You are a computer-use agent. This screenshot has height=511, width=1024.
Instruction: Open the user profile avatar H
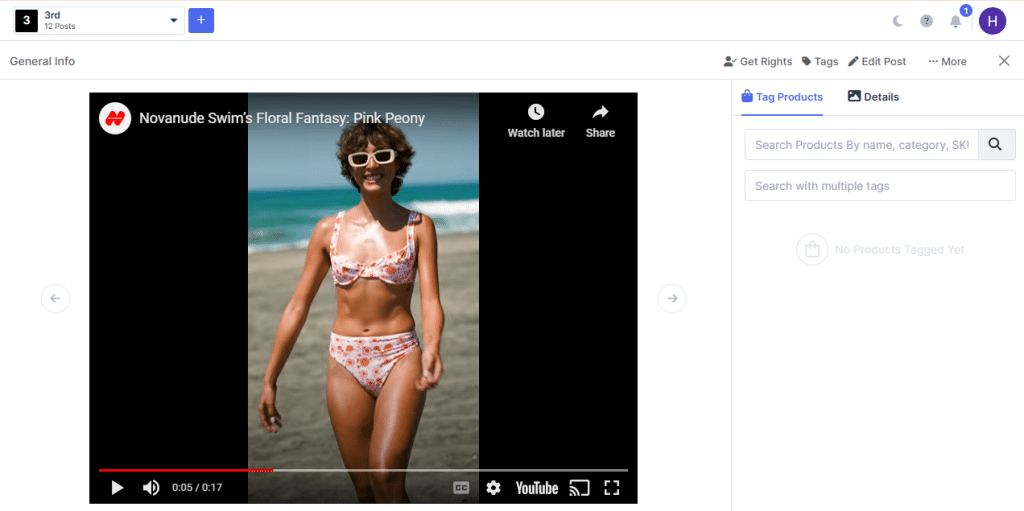(x=992, y=21)
